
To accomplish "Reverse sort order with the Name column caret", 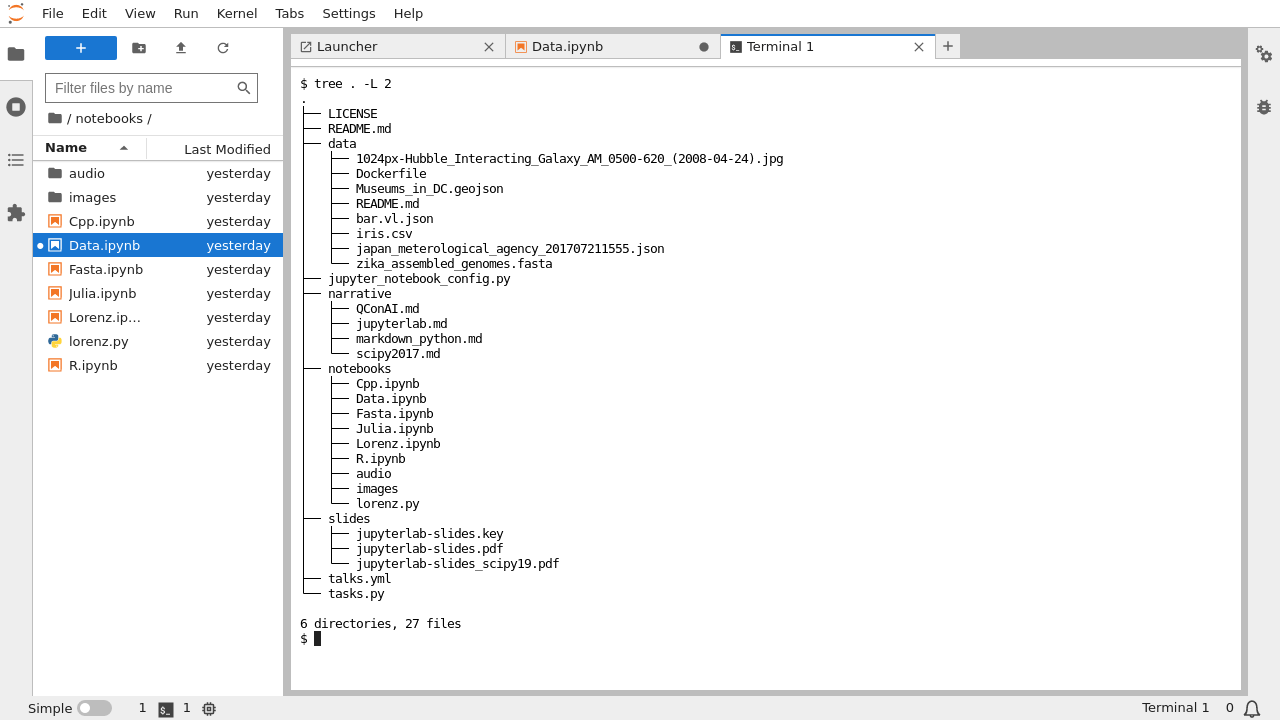I will tap(124, 147).
